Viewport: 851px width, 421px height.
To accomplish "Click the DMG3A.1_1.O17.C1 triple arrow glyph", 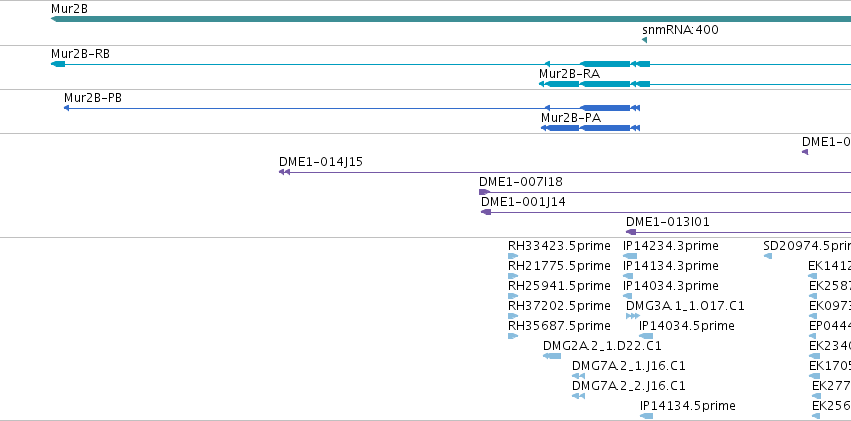I will (633, 316).
